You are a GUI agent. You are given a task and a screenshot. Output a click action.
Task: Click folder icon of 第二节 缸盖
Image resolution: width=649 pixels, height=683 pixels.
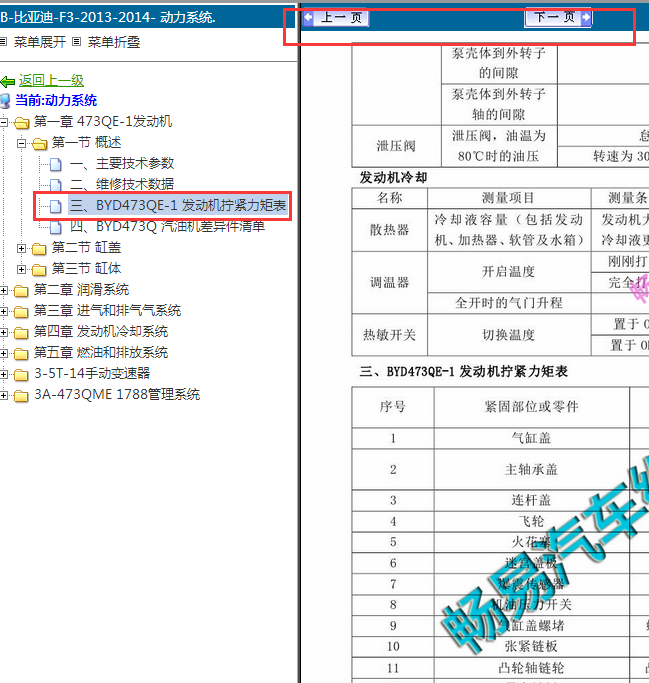tap(39, 249)
